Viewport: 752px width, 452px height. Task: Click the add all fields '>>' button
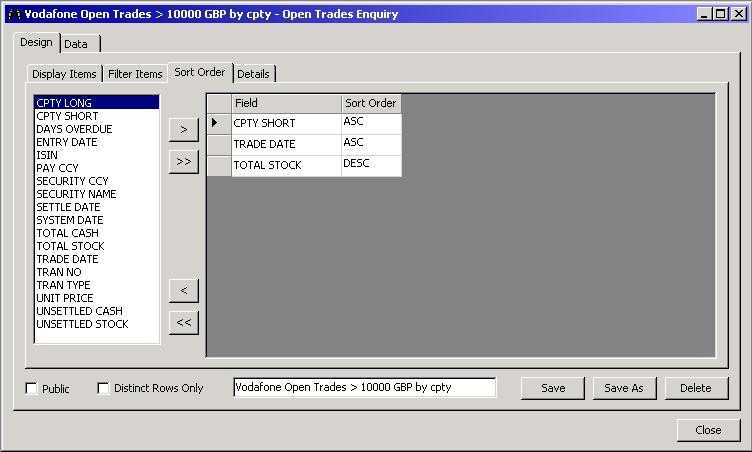pos(183,161)
